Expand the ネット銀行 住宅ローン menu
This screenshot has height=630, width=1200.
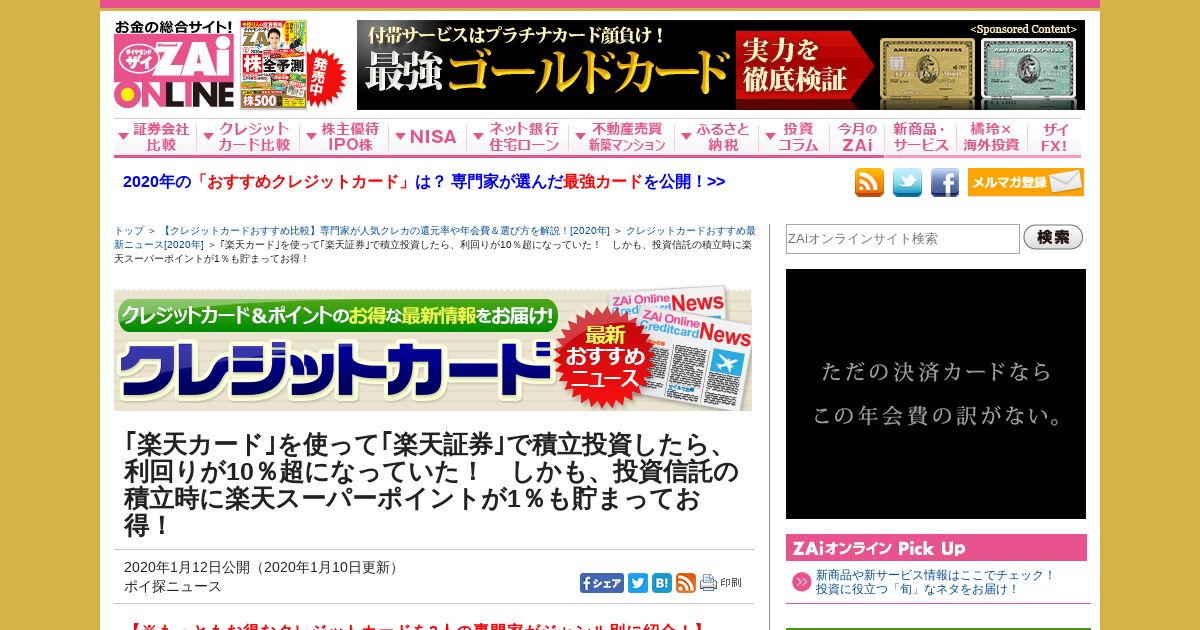(517, 137)
